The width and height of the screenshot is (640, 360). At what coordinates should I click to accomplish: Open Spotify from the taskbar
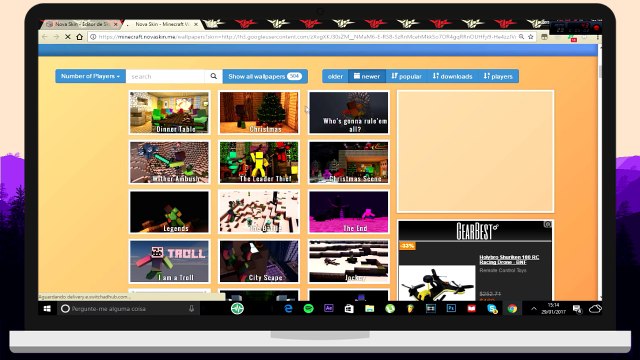coord(309,309)
